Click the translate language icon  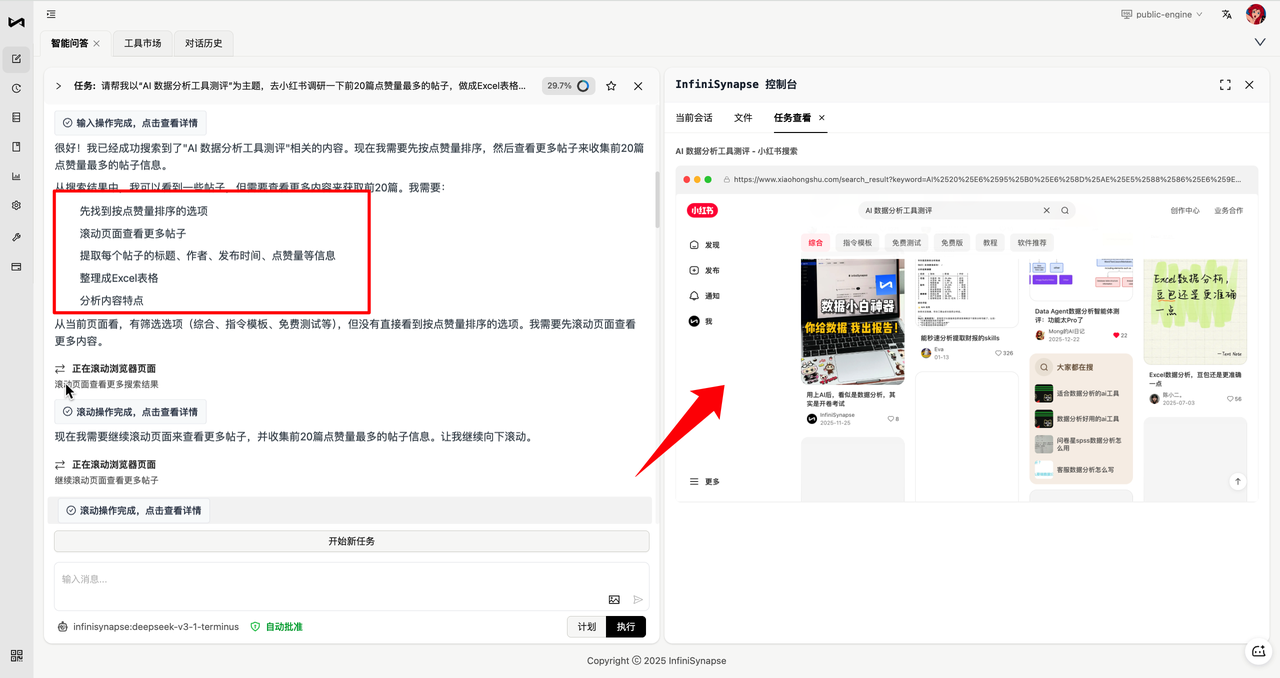pos(1227,14)
